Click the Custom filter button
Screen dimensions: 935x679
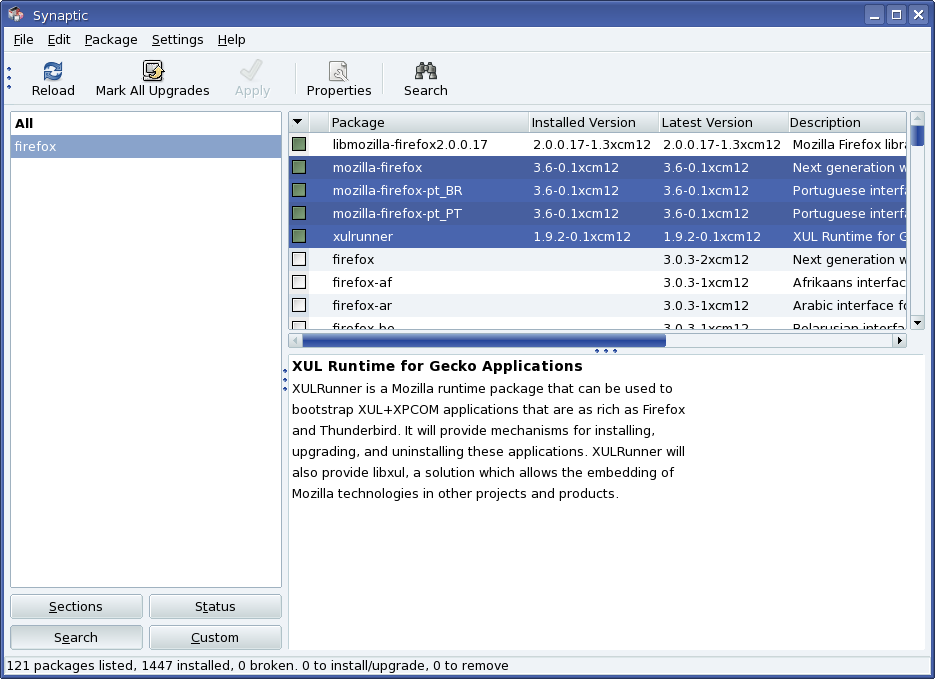point(215,637)
